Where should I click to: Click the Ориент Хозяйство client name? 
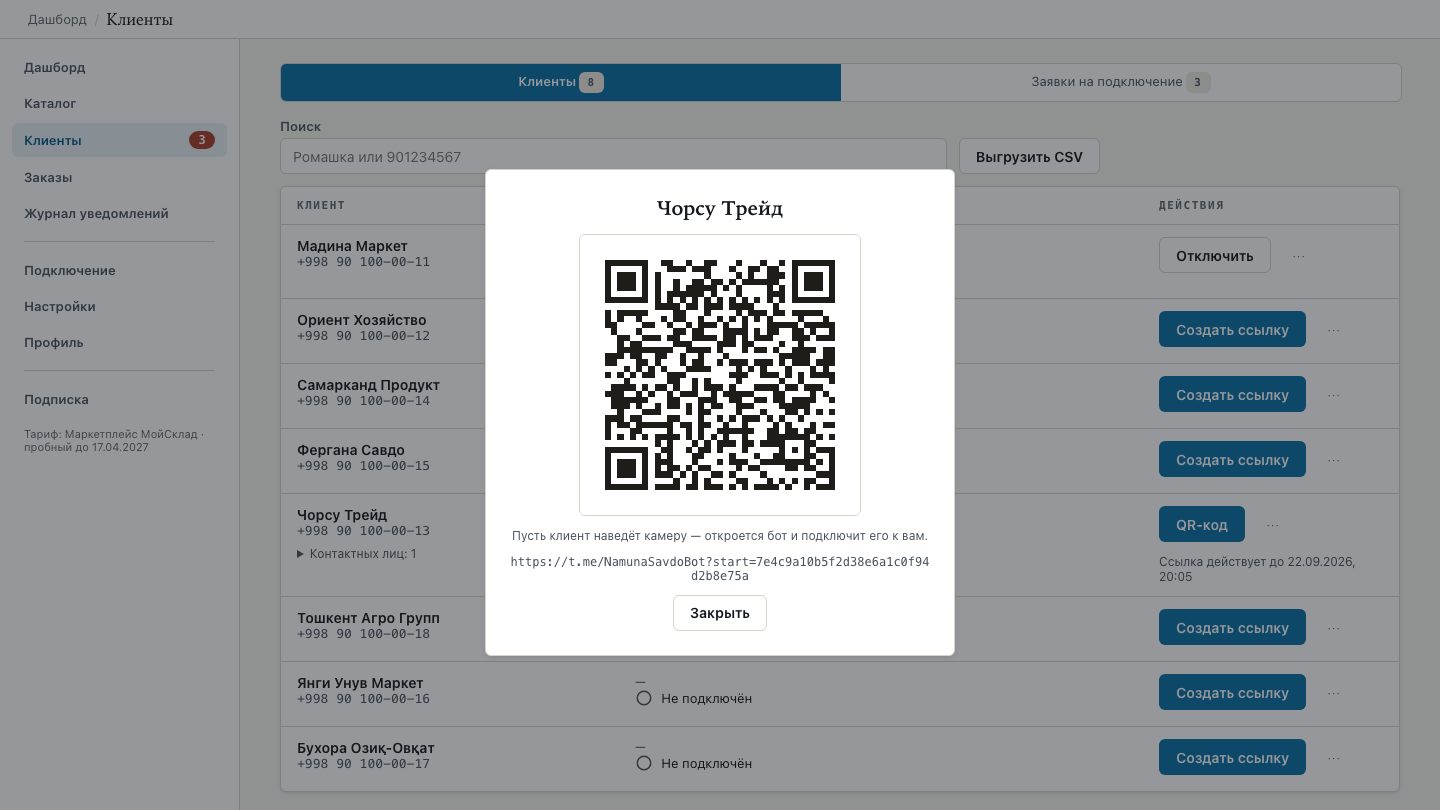(362, 320)
